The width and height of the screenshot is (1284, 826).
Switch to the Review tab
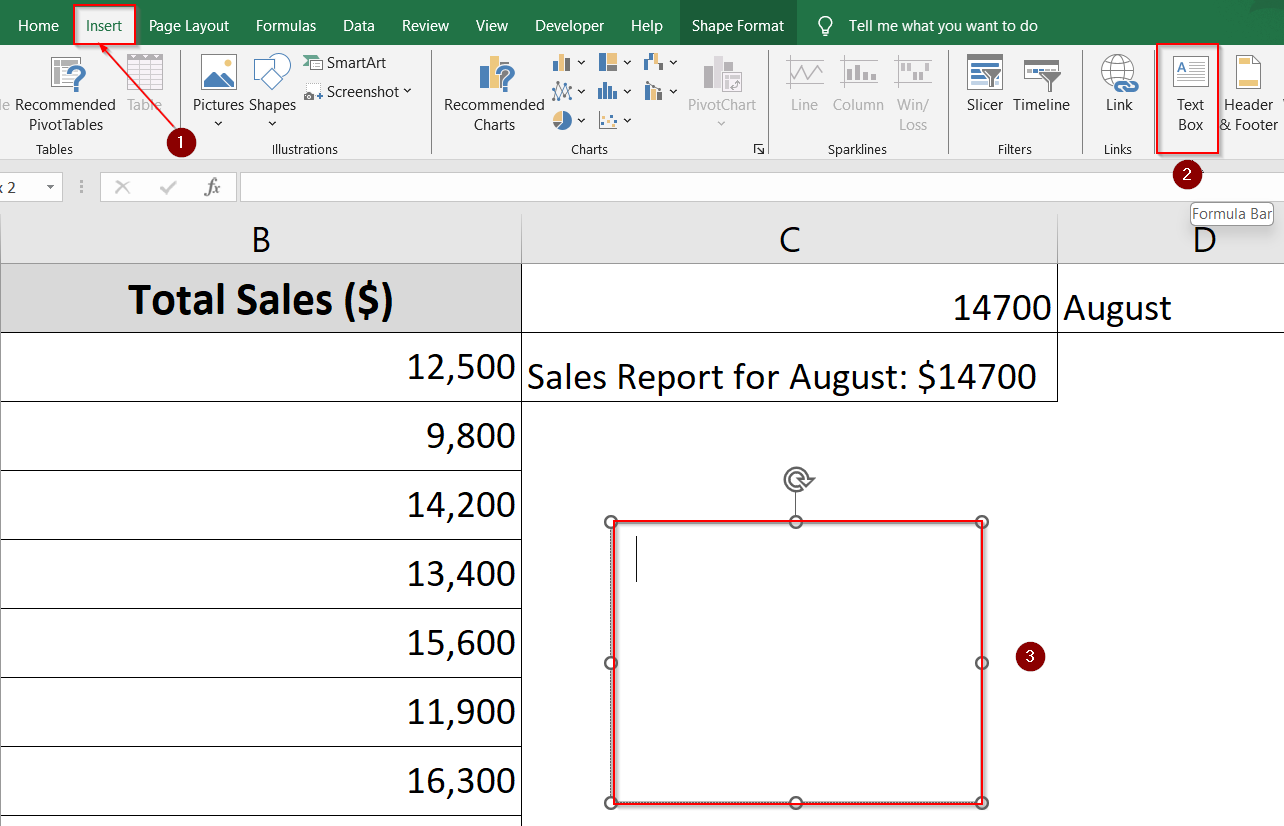pyautogui.click(x=425, y=25)
